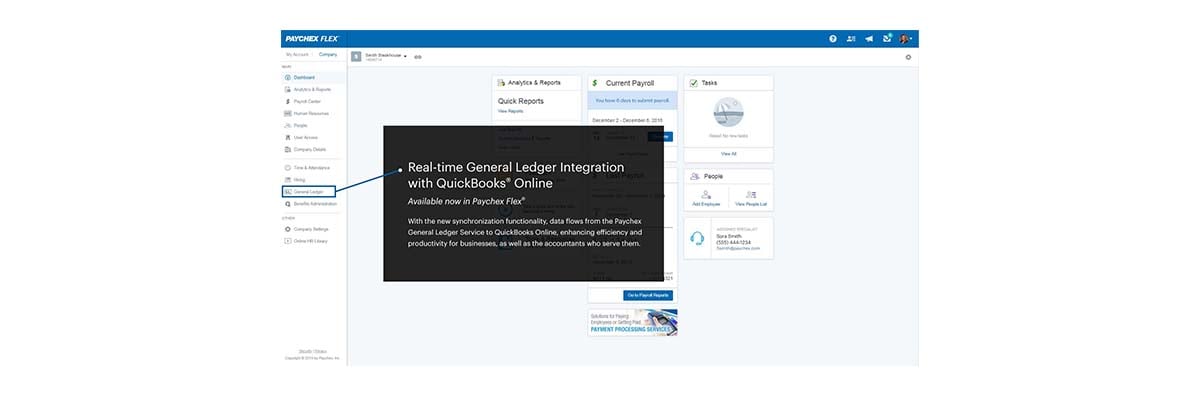Click the Analytics & Reports card header icon
Image resolution: width=1200 pixels, height=400 pixels.
501,83
